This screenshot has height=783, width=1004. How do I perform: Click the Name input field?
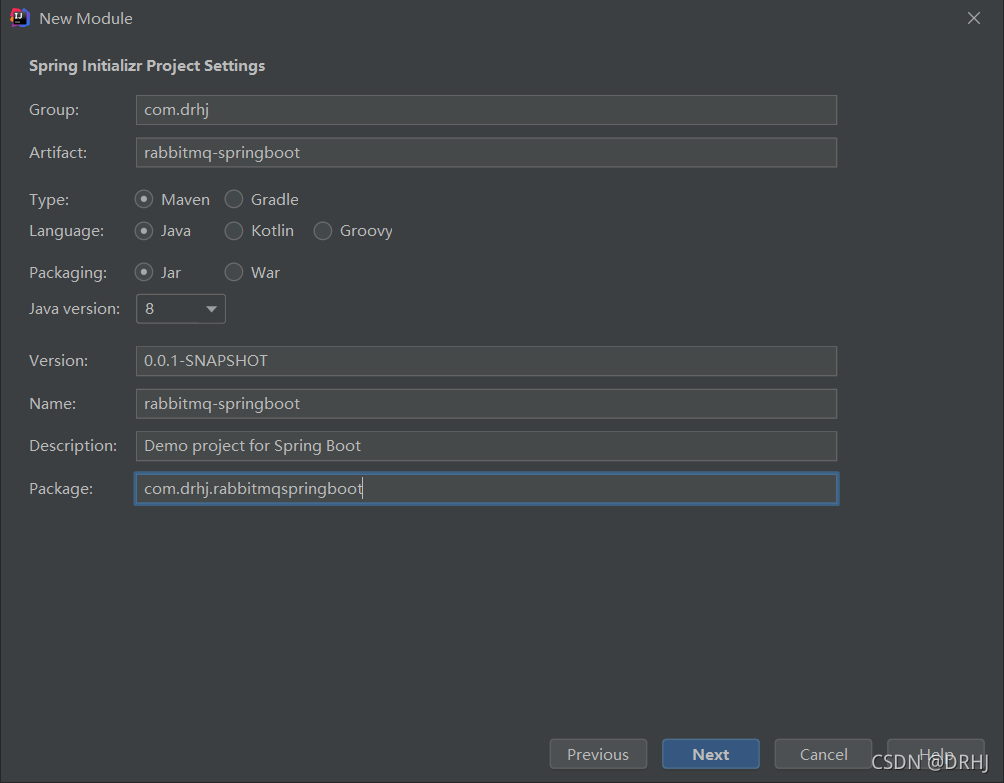tap(486, 403)
